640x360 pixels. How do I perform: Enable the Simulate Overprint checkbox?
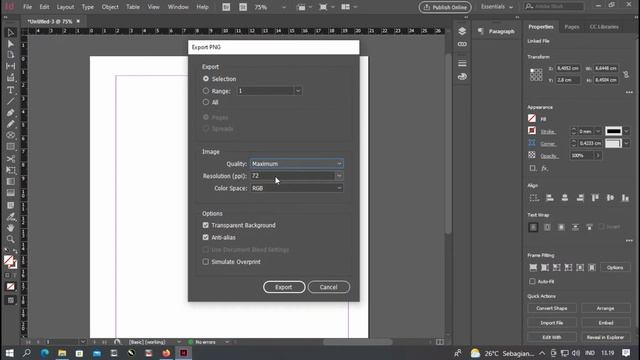[x=206, y=262]
